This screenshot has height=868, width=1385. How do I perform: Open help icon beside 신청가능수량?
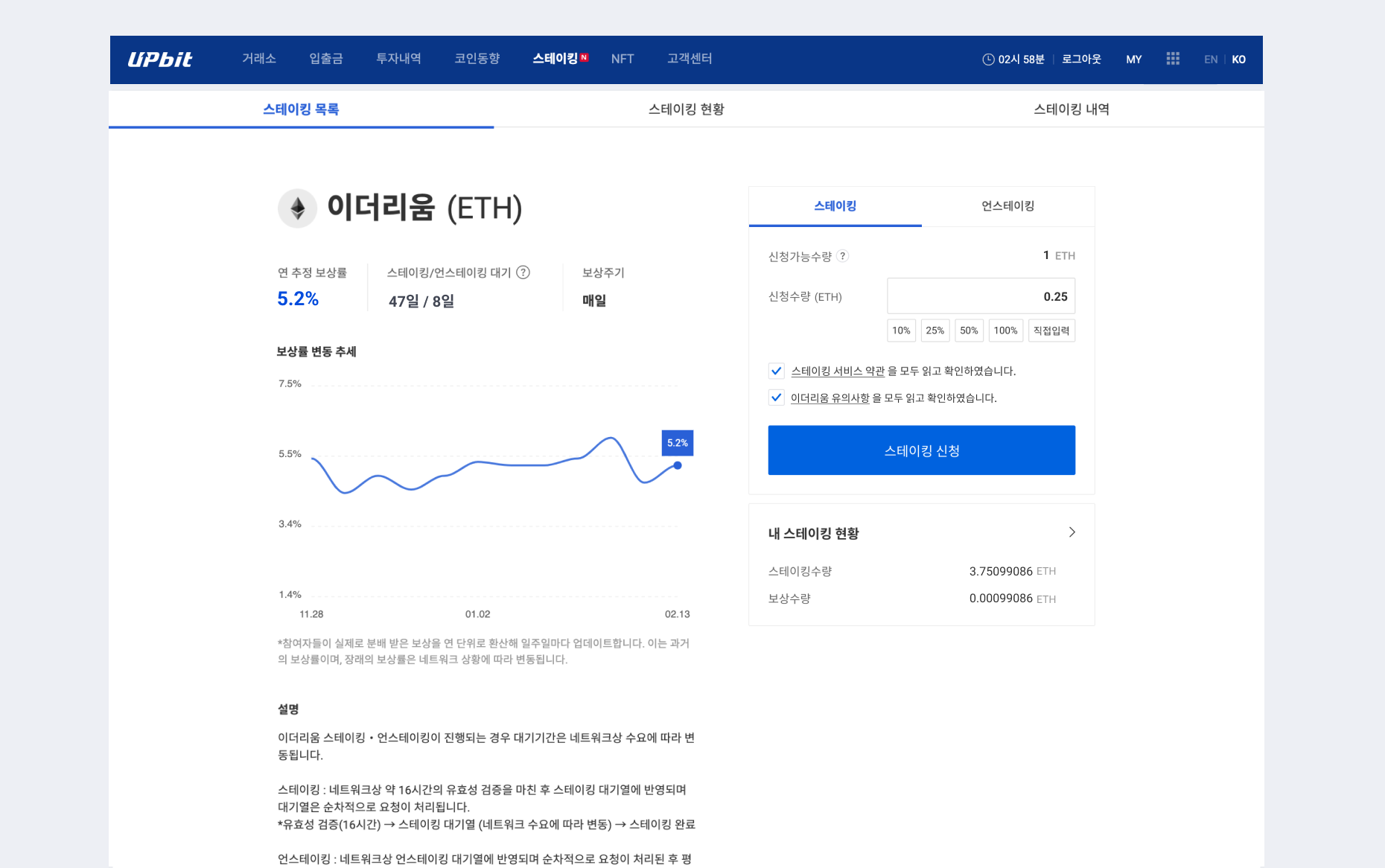pyautogui.click(x=842, y=256)
